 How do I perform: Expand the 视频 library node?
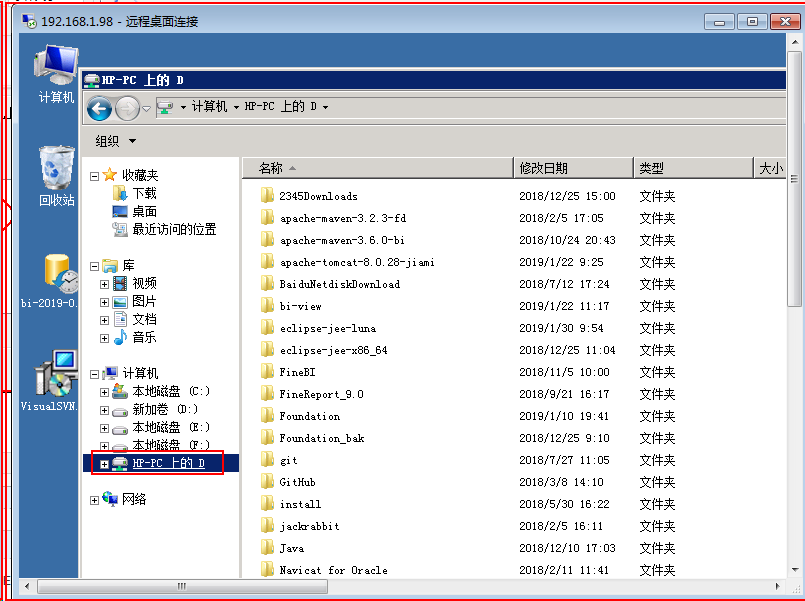pos(104,284)
